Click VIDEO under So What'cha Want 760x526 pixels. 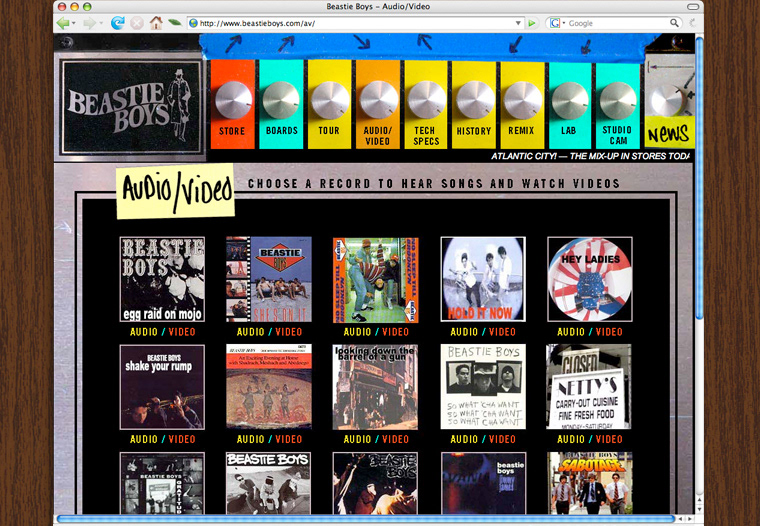(x=502, y=439)
